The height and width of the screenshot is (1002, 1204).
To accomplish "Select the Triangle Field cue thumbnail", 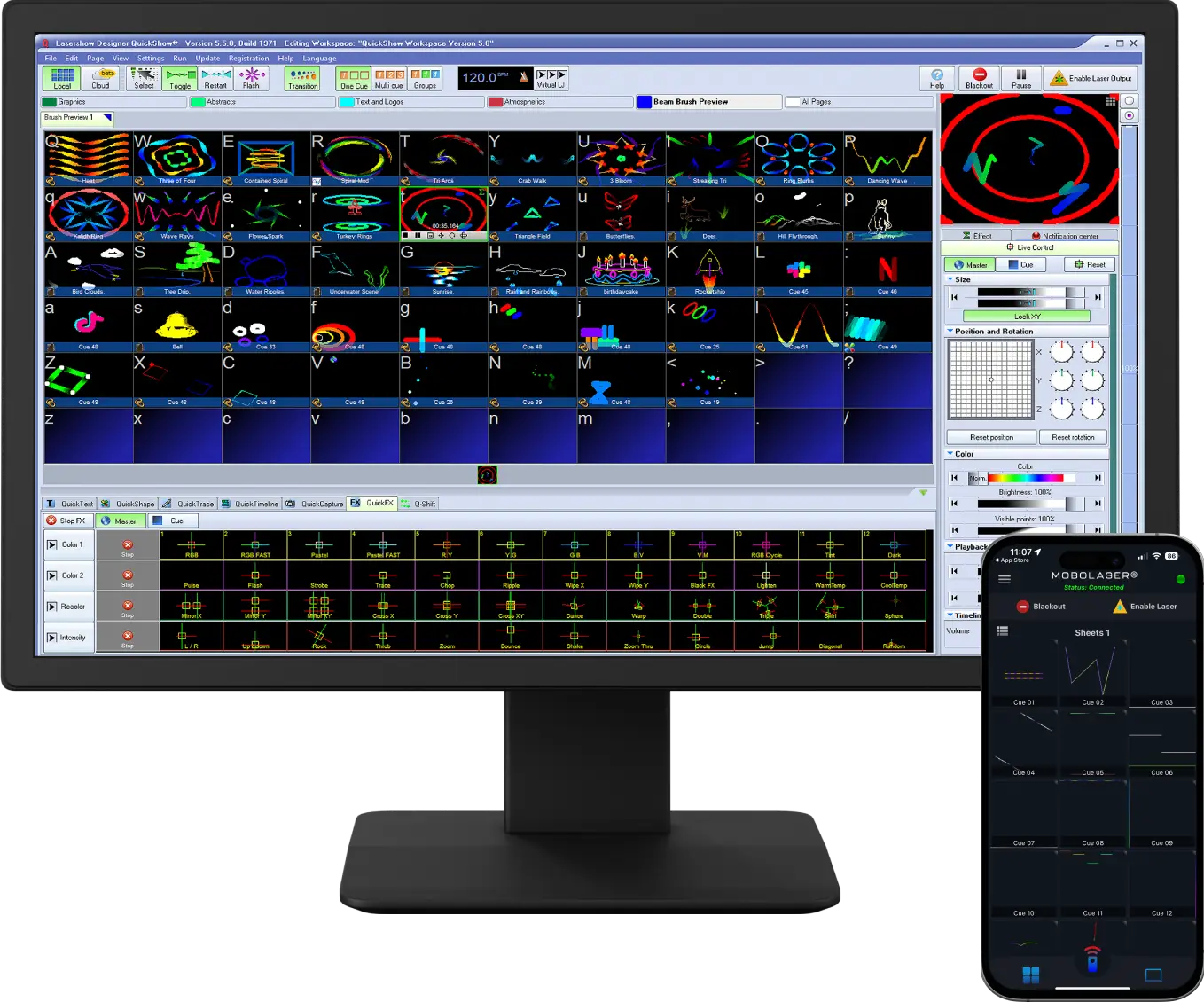I will click(x=532, y=214).
